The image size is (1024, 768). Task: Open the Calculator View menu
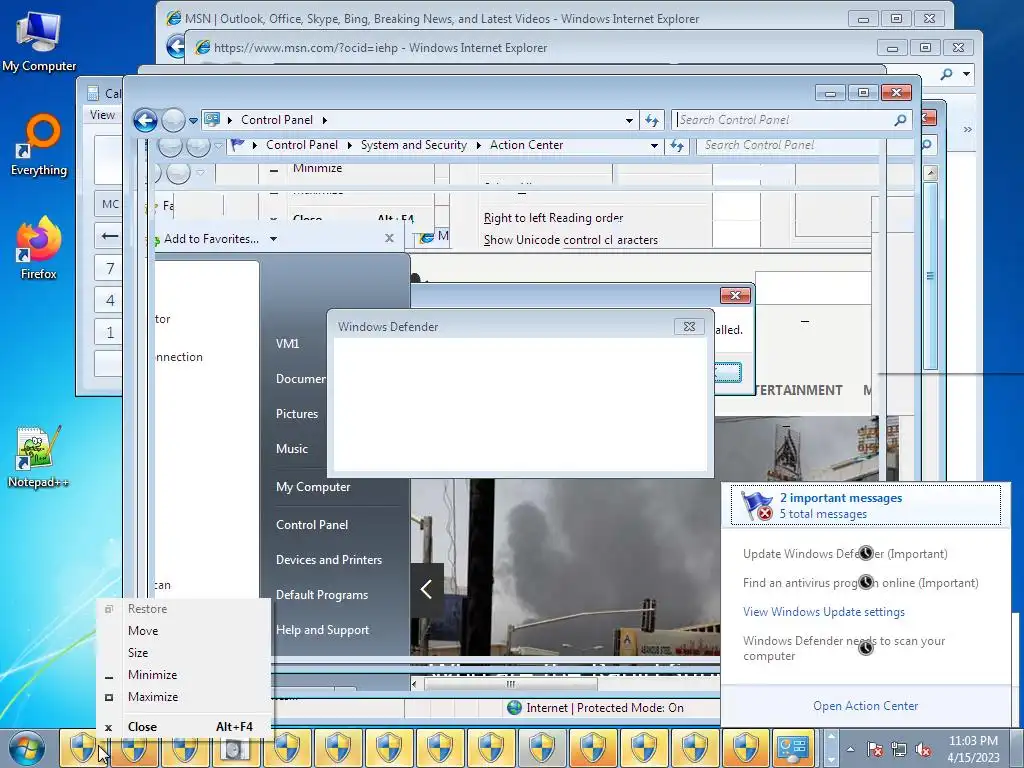(x=103, y=115)
